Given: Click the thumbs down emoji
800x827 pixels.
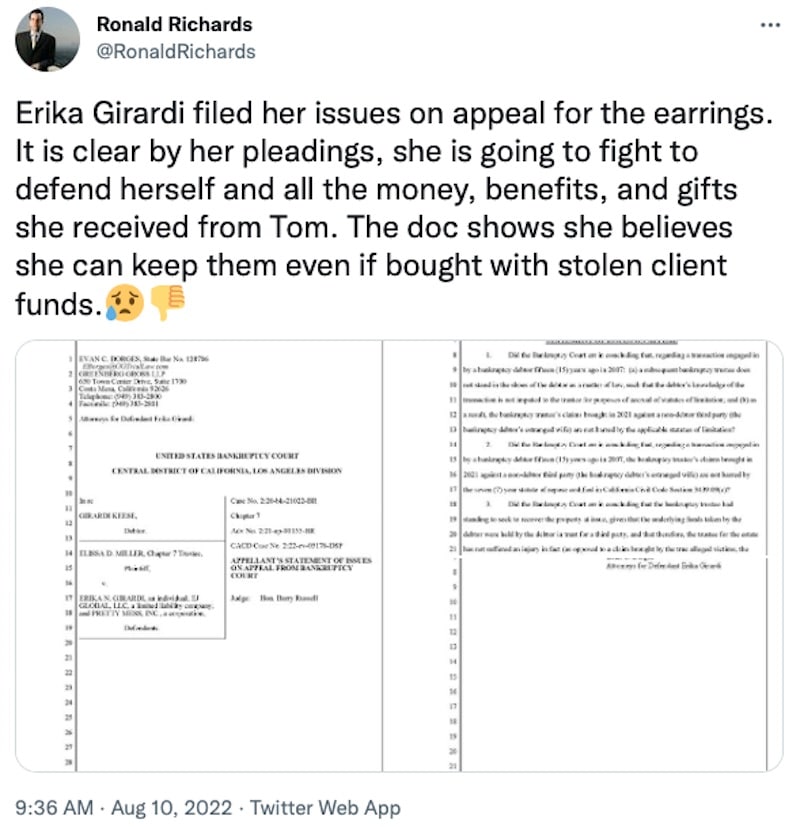Looking at the screenshot, I should tap(167, 303).
